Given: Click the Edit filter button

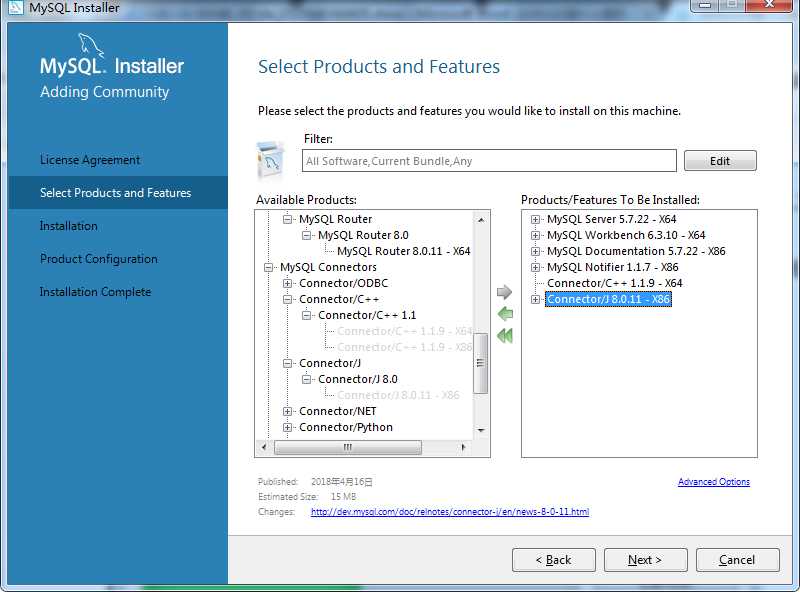Looking at the screenshot, I should [720, 161].
